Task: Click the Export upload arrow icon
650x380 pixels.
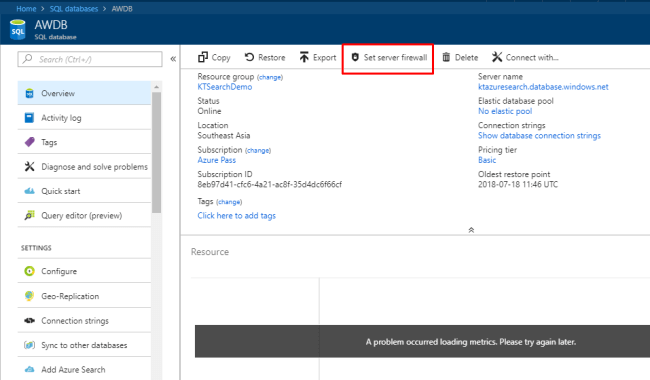Action: coord(304,57)
